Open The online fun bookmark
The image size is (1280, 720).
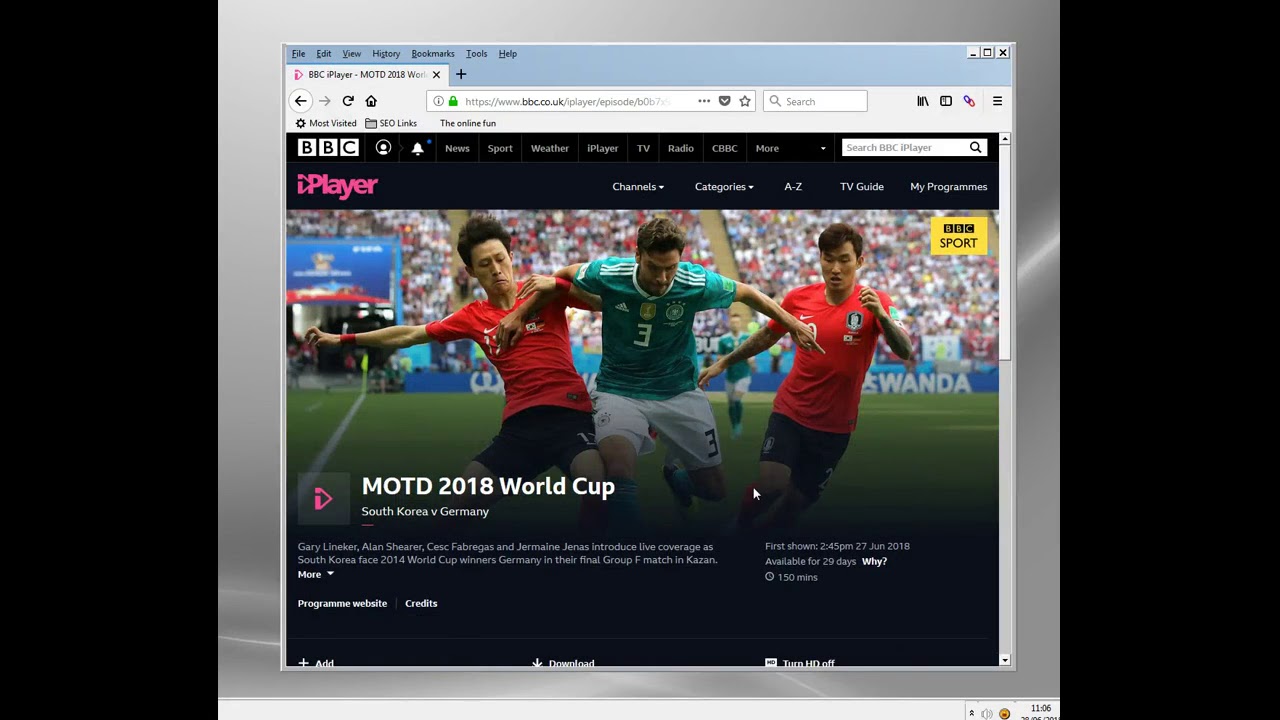(x=468, y=123)
